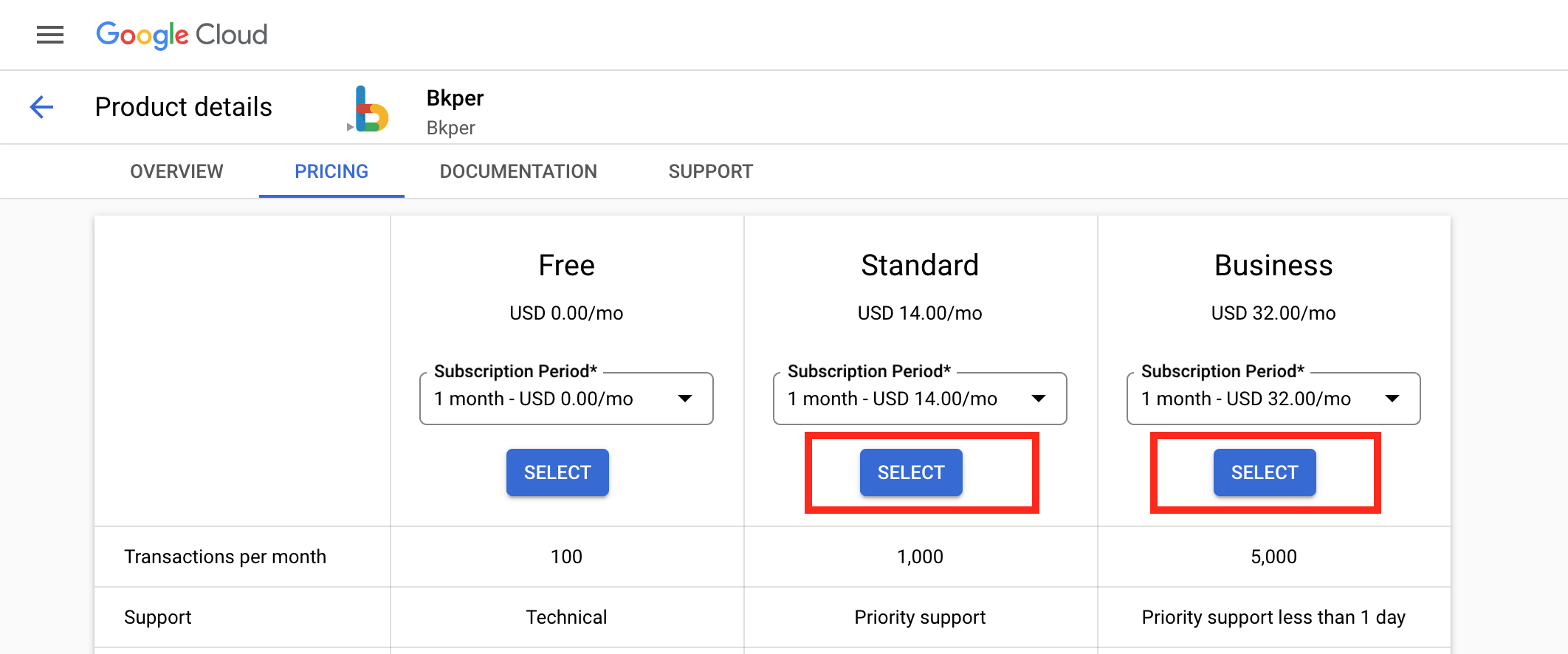Image resolution: width=1568 pixels, height=654 pixels.
Task: Click the Free plan heading
Action: tap(566, 265)
